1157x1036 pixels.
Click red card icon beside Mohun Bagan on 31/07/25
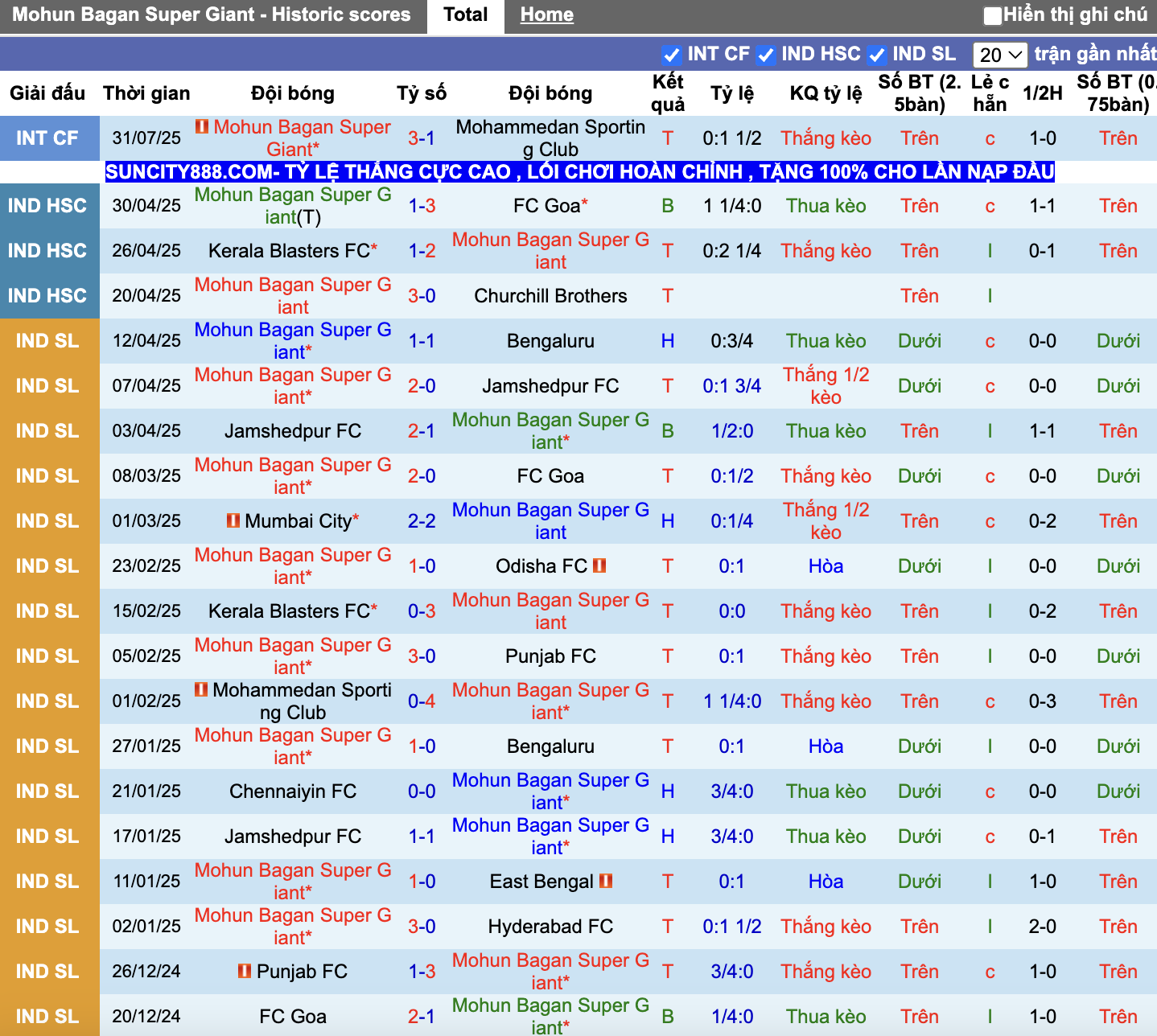[202, 126]
